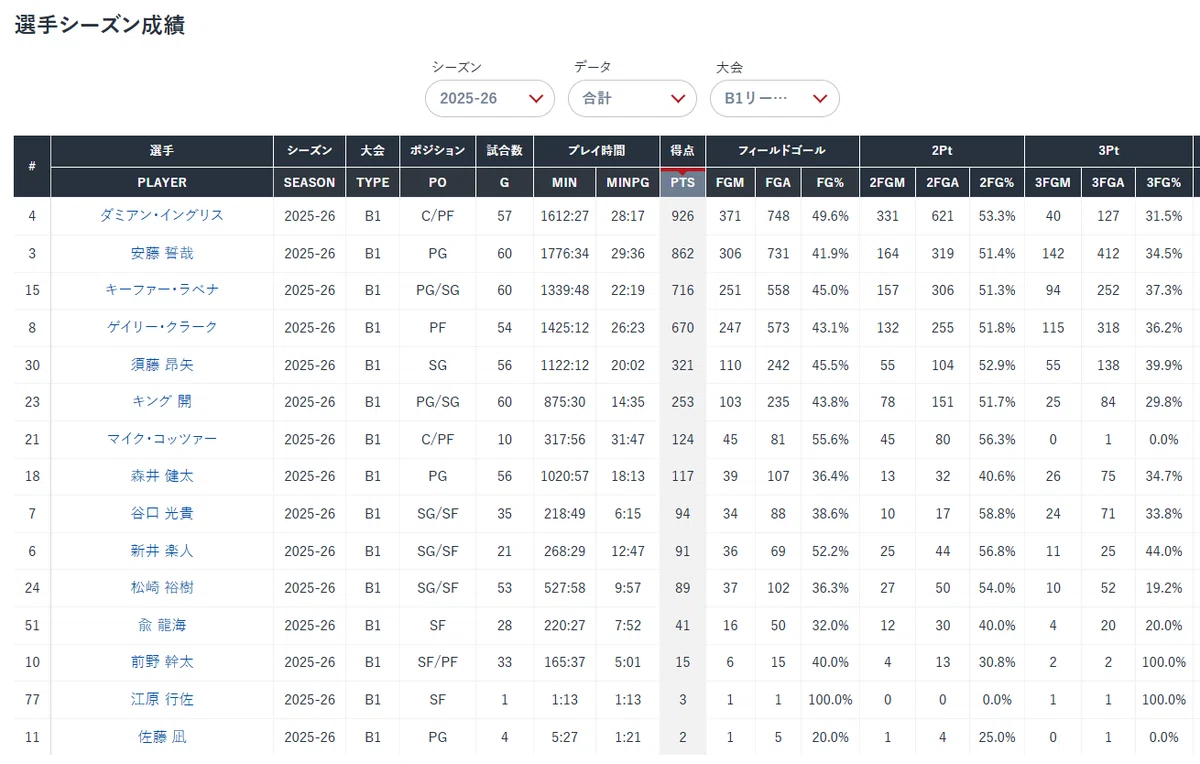Open player 安藤 誓哉 profile link

click(162, 253)
